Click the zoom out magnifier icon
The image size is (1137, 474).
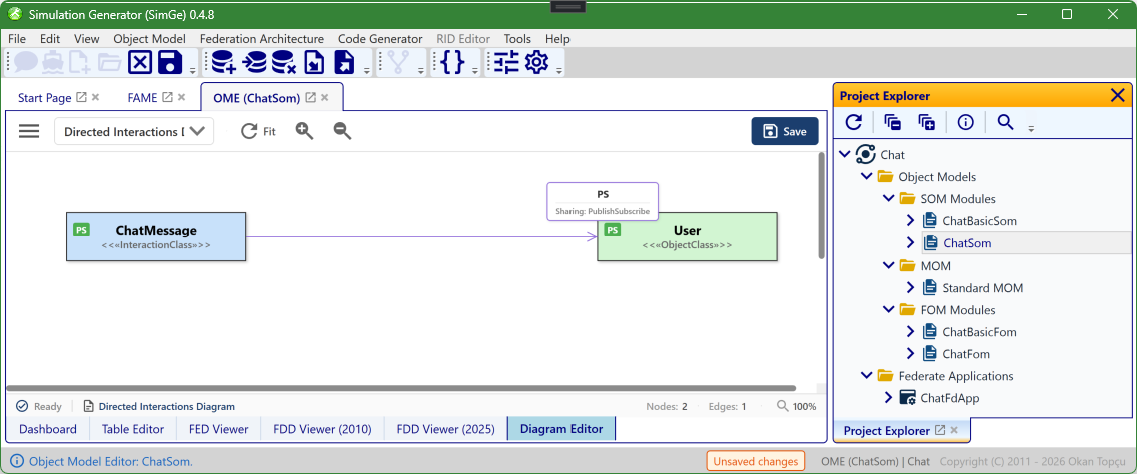coord(342,131)
